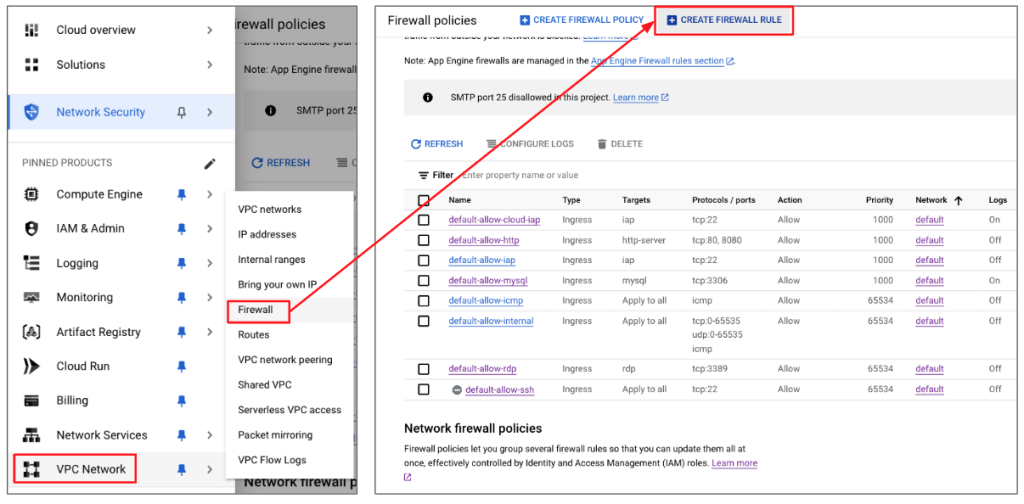Check the default-allow-rdp row checkbox

(423, 370)
